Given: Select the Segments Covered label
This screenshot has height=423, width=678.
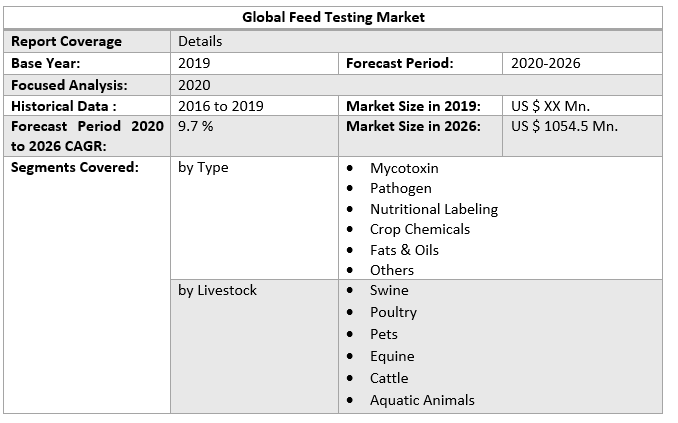Looking at the screenshot, I should (74, 167).
